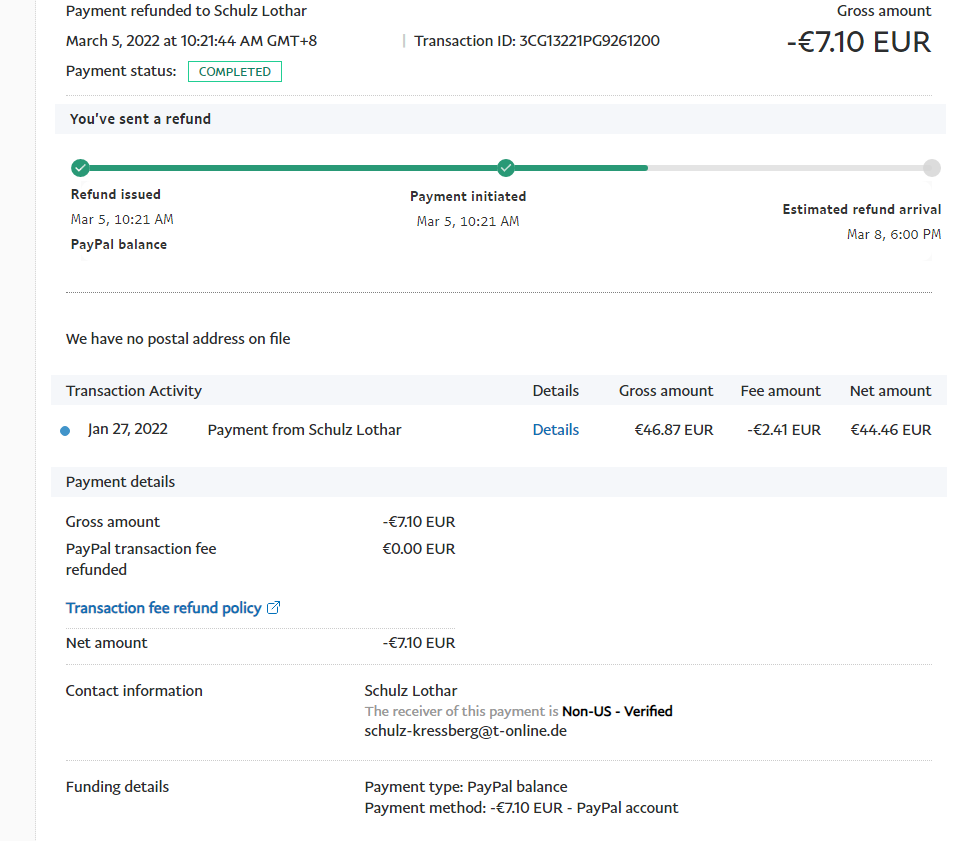Click the Payment initiated checkmark icon

pos(506,168)
